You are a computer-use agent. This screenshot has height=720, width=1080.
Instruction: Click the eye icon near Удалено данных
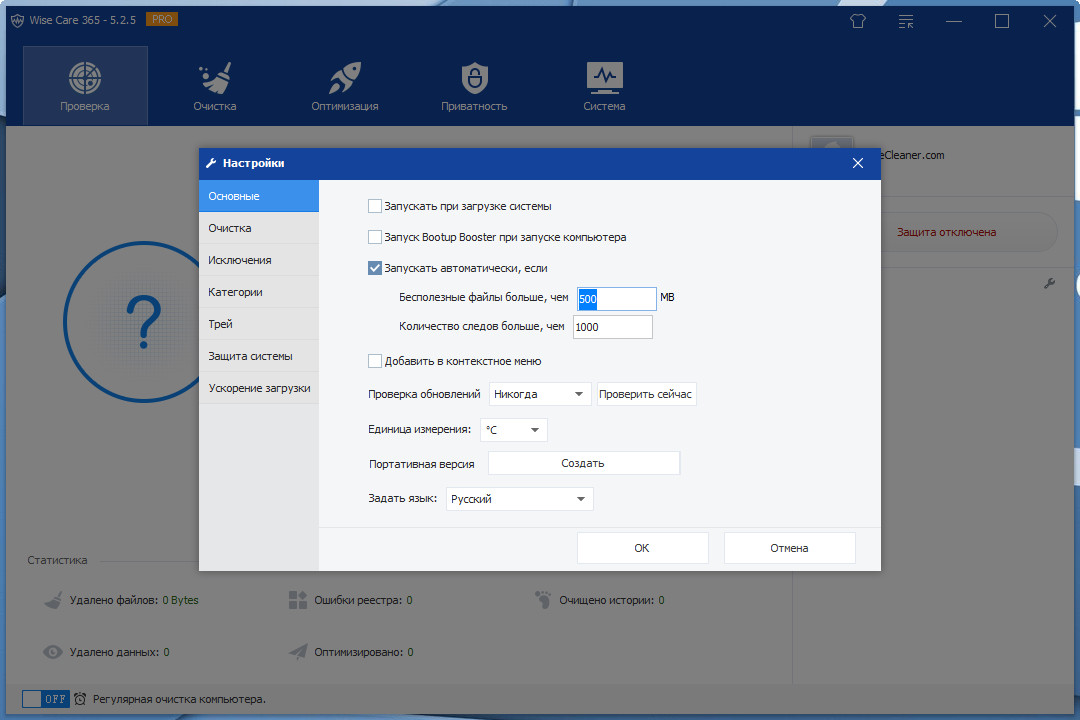pos(52,652)
